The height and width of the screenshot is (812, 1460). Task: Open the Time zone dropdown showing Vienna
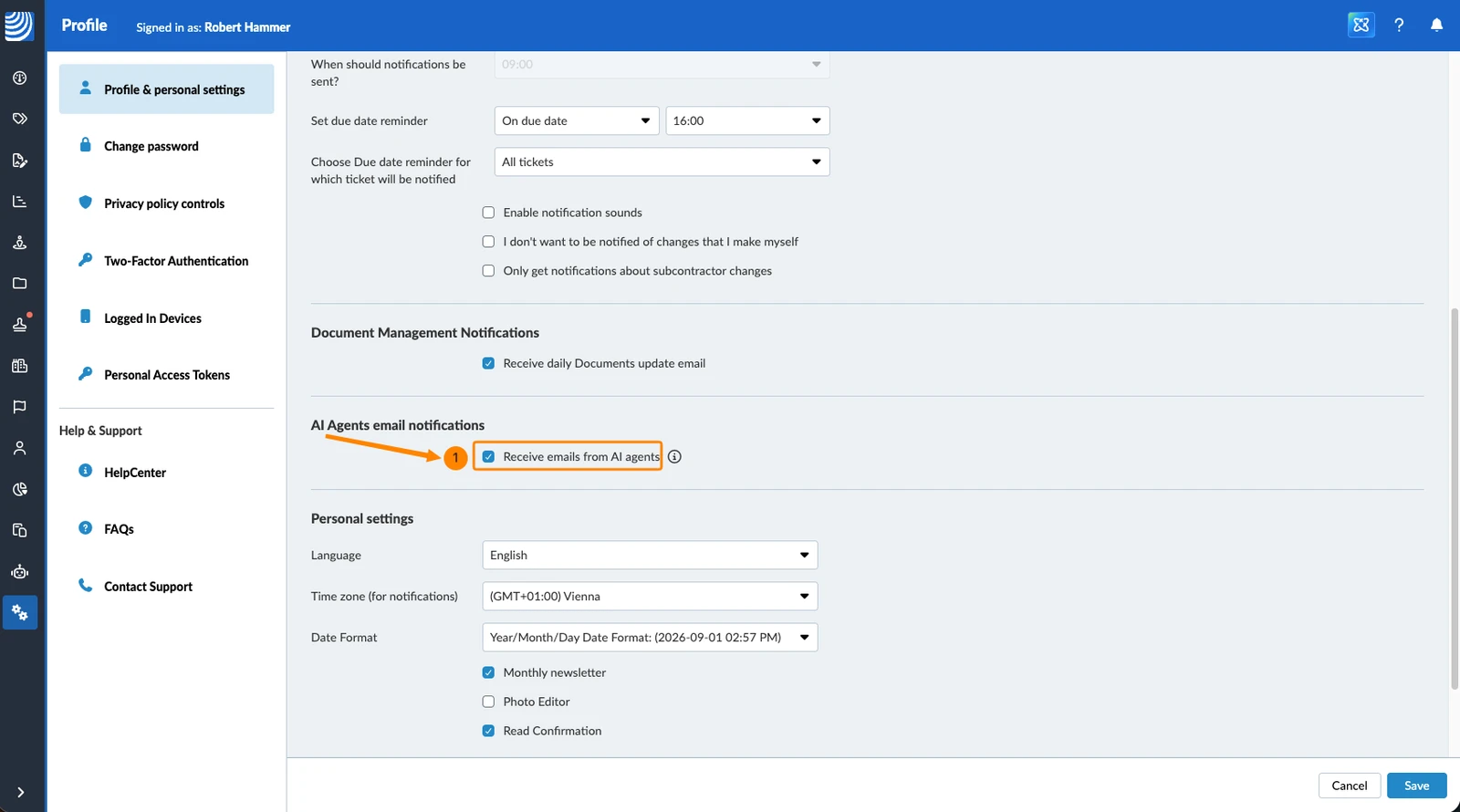click(x=650, y=597)
